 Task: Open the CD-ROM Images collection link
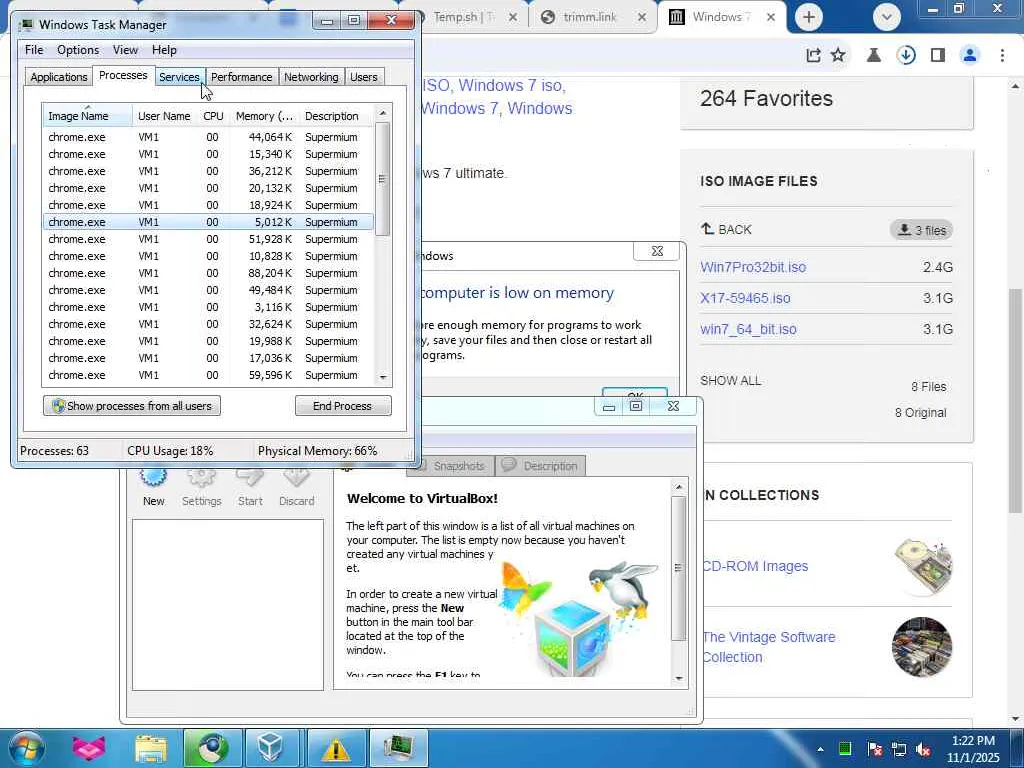(755, 566)
